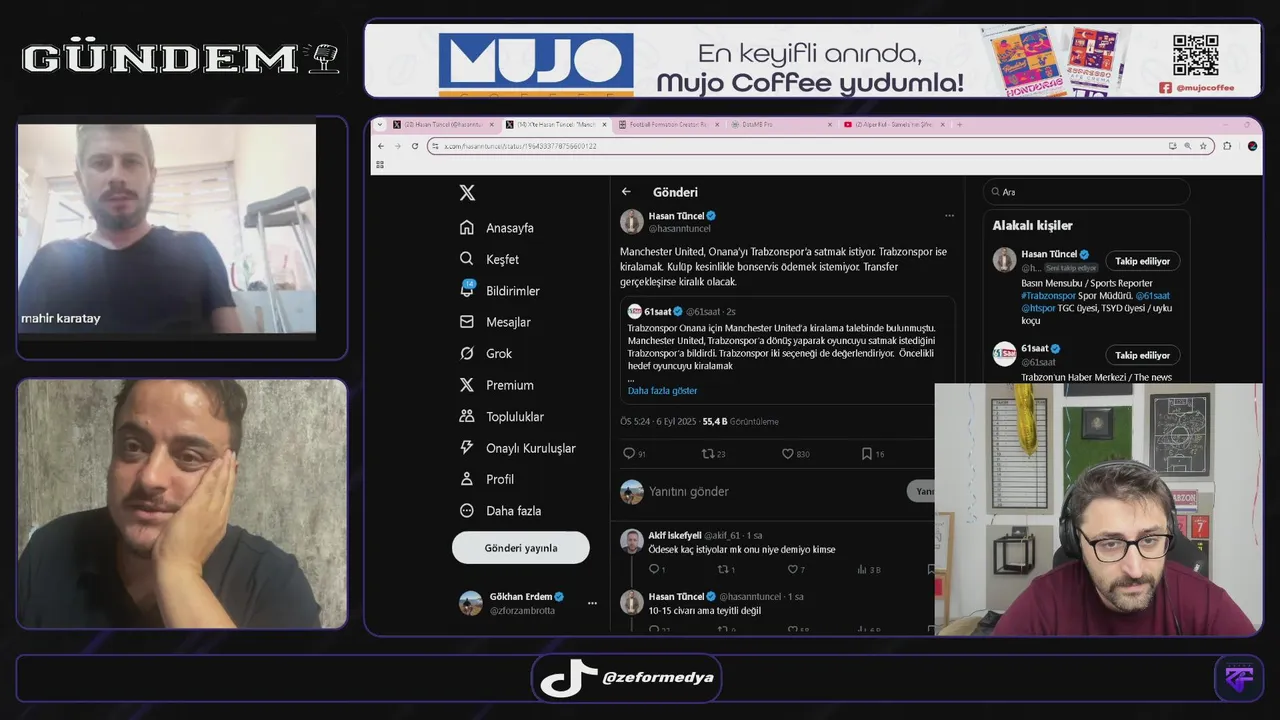Open tab search dropdown in browser
The height and width of the screenshot is (720, 1280).
click(x=379, y=125)
